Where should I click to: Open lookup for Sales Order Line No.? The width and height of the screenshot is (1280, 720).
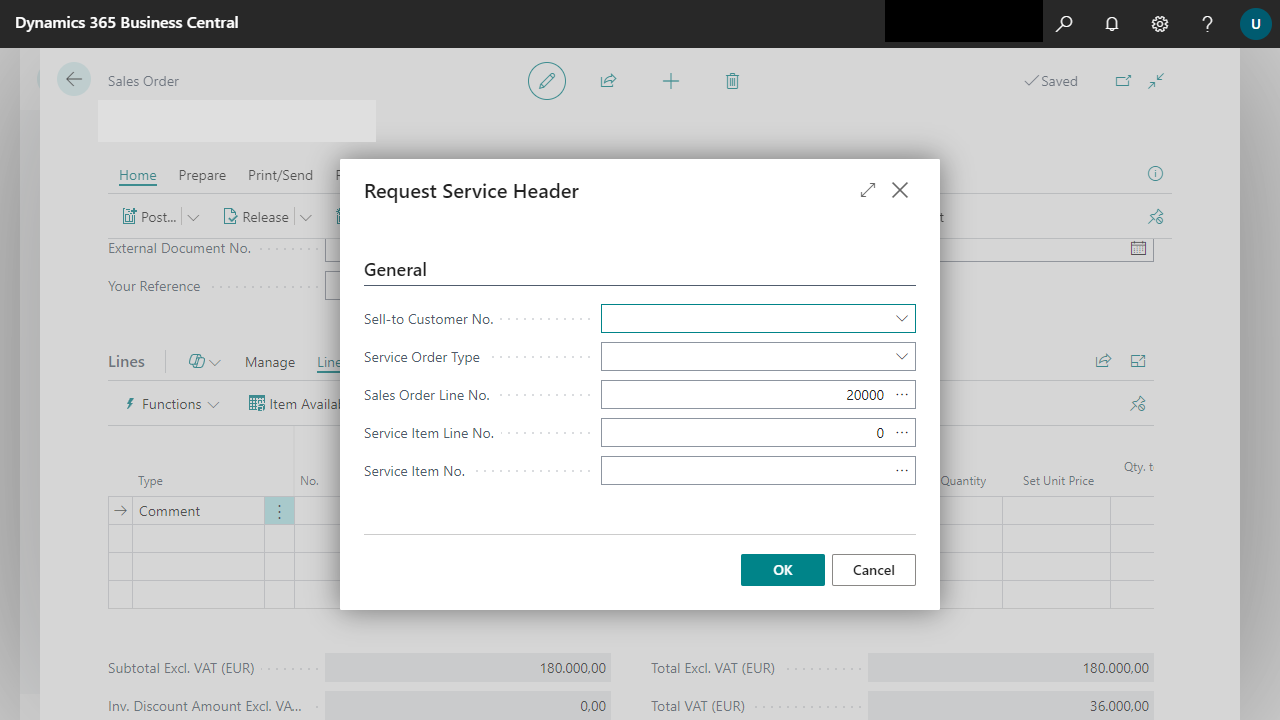(x=902, y=395)
